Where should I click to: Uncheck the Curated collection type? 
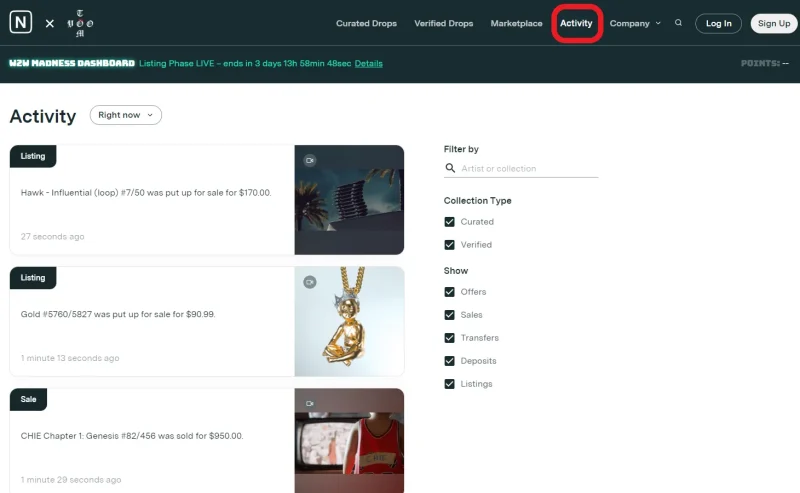450,222
